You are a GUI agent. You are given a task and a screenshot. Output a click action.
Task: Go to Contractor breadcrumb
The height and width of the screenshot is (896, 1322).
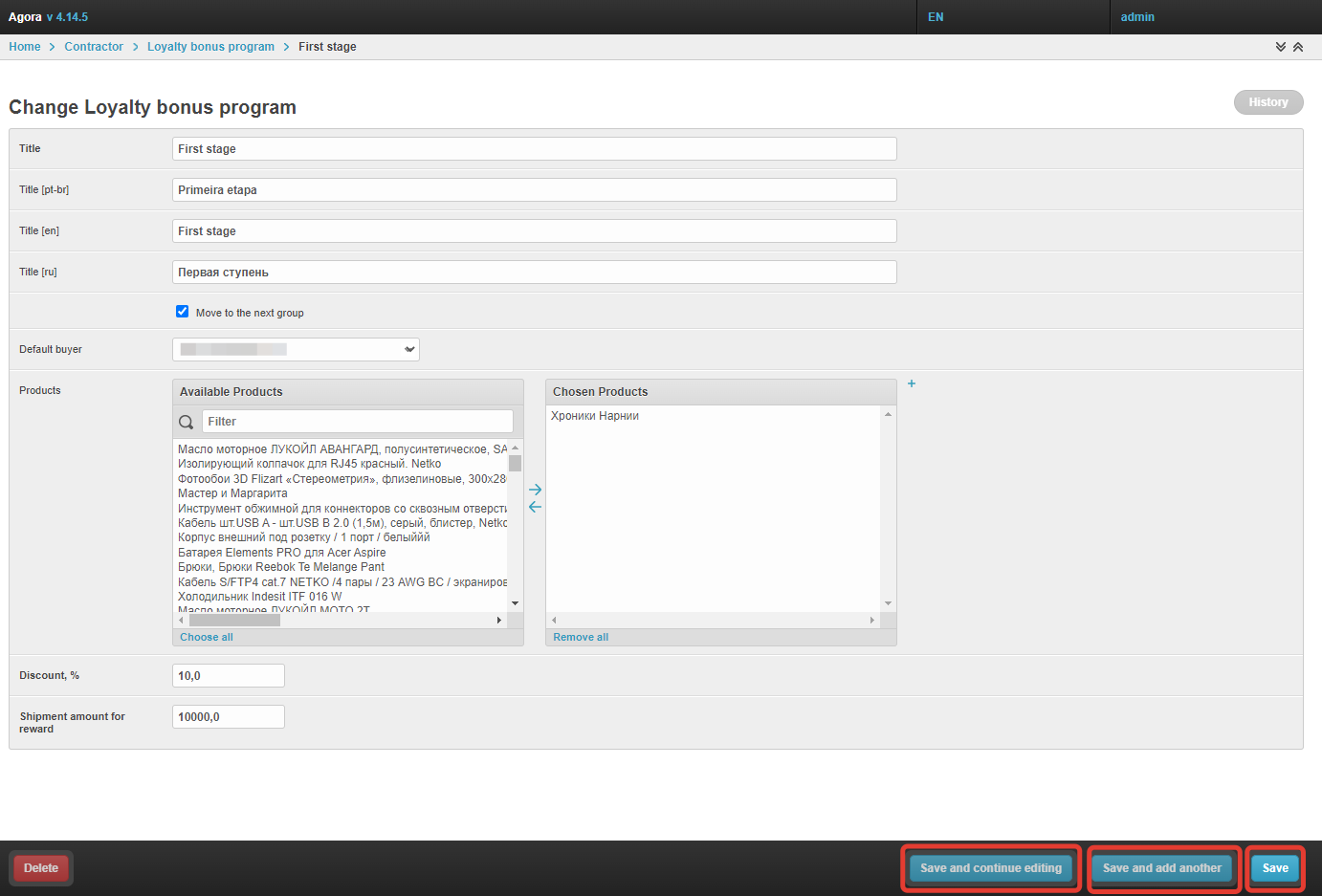coord(94,47)
